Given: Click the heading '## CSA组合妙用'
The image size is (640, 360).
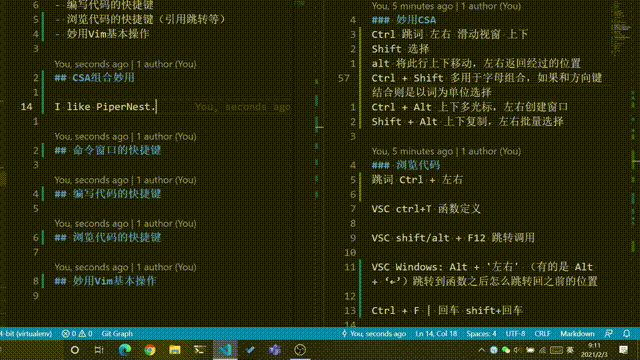Looking at the screenshot, I should click(x=94, y=78).
